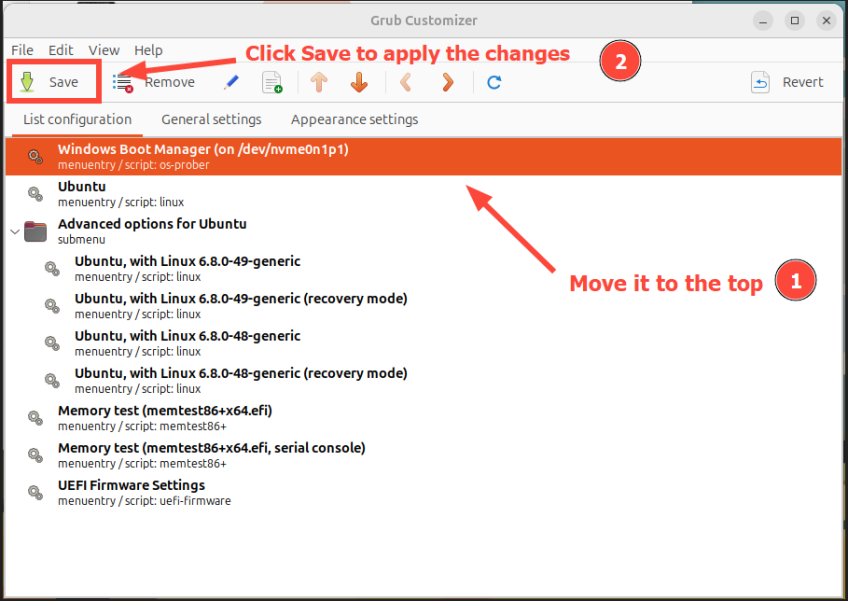Collapse the Advanced options for Ubuntu submenu
The height and width of the screenshot is (601, 848).
[x=14, y=232]
